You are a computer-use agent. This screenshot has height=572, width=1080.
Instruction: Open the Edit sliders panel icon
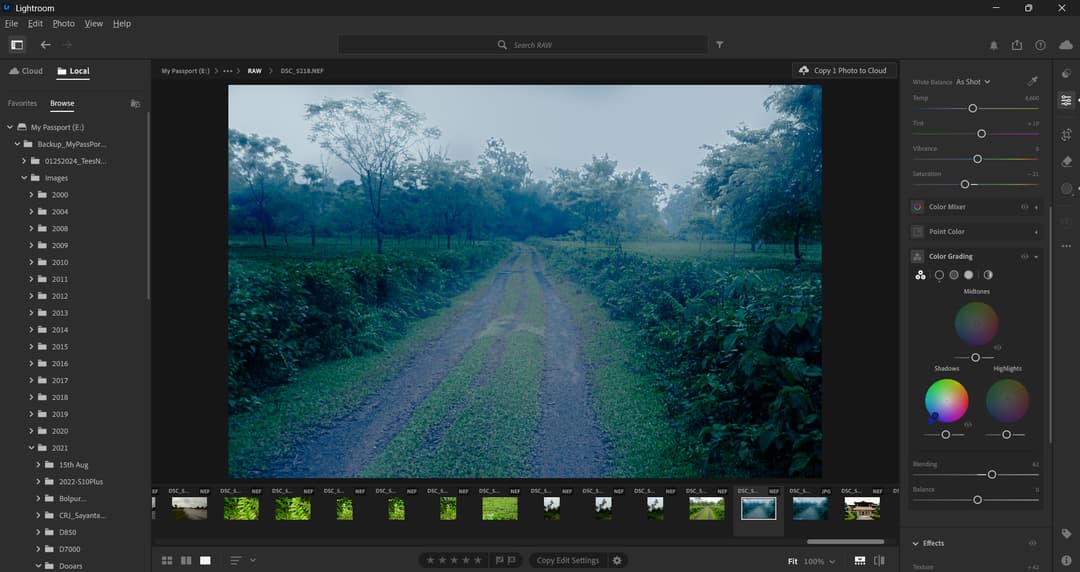[x=1066, y=101]
